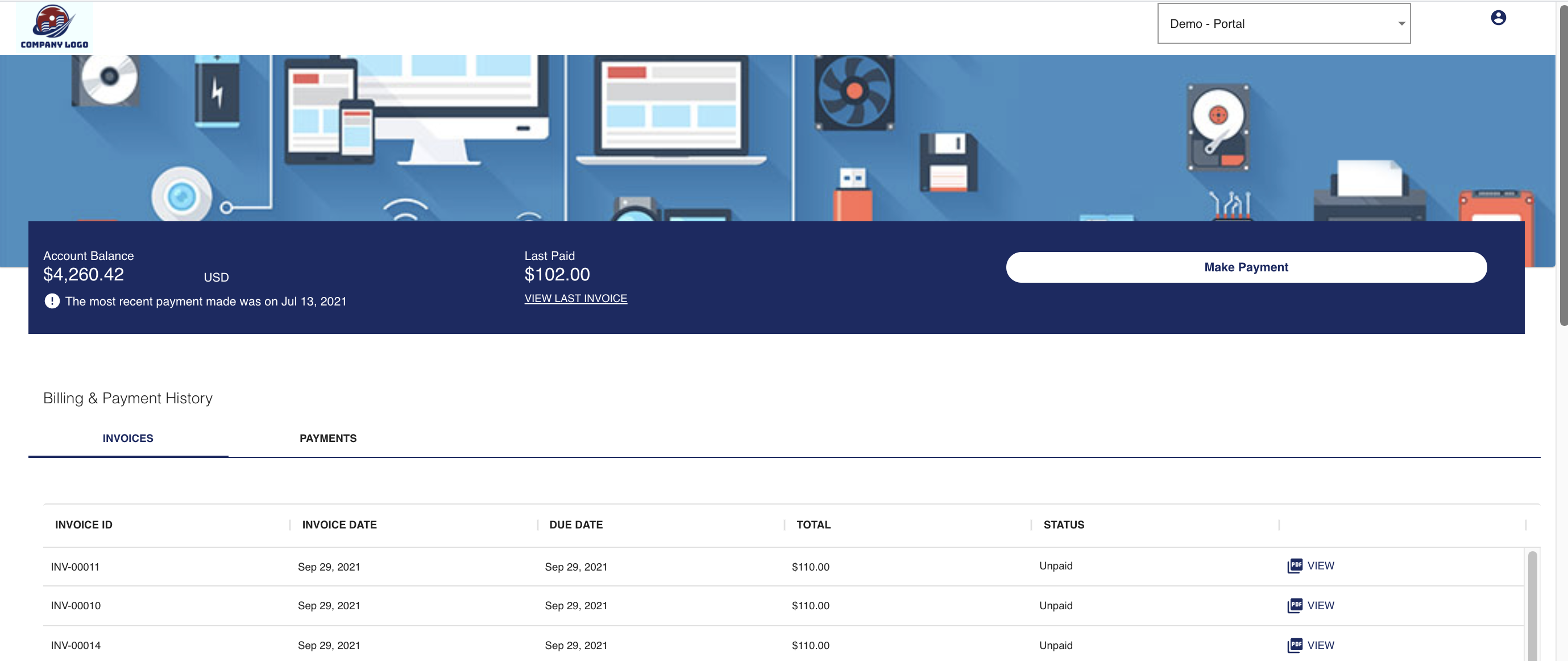This screenshot has height=661, width=1568.
Task: Click Unpaid status for INV-00011
Action: click(1056, 566)
